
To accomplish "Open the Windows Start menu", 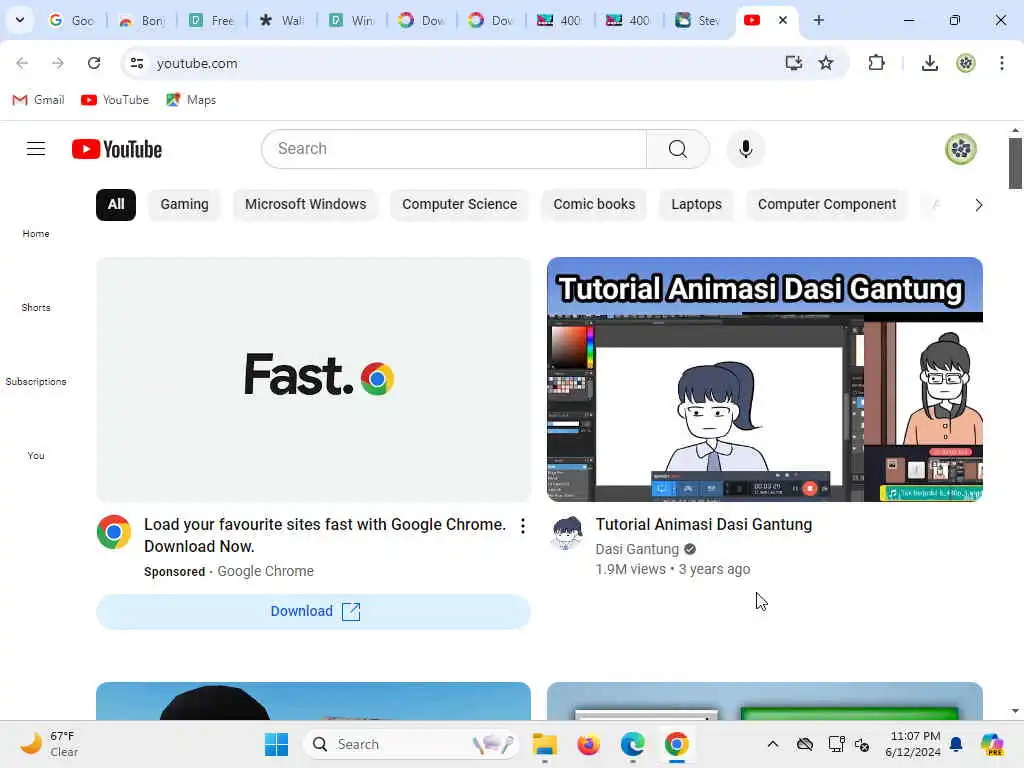I will 276,744.
